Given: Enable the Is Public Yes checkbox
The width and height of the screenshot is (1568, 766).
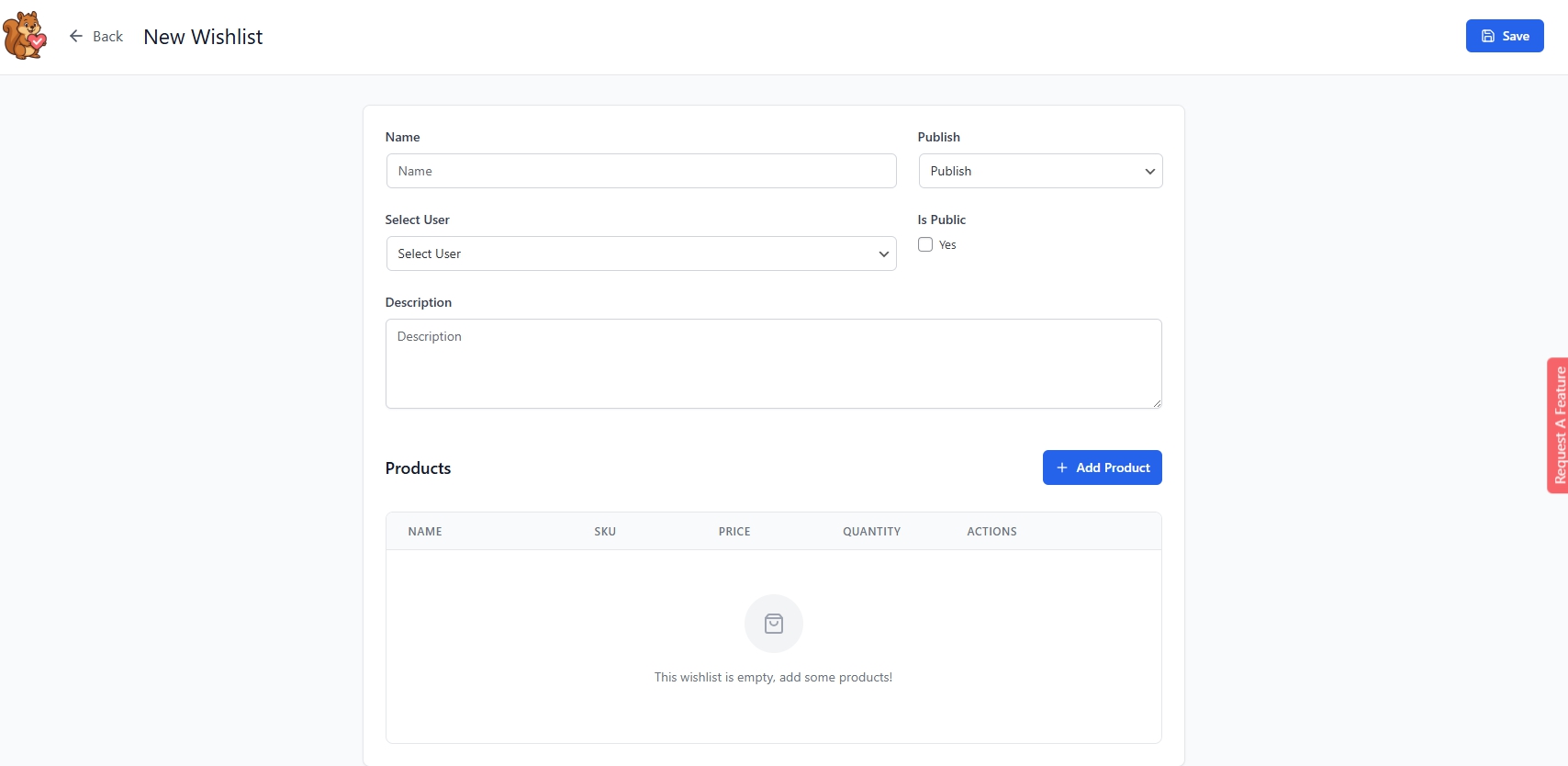Looking at the screenshot, I should [x=925, y=244].
